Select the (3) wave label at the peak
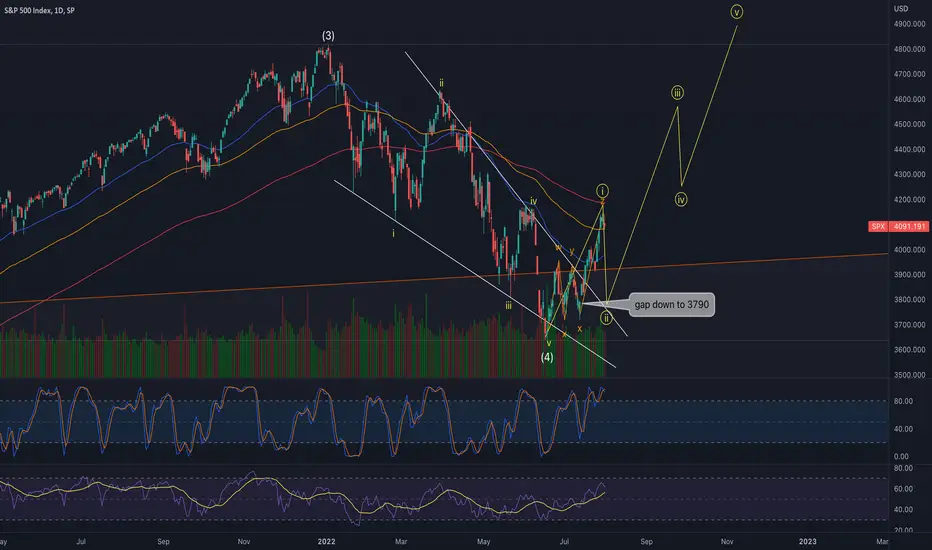This screenshot has width=932, height=550. pos(328,36)
